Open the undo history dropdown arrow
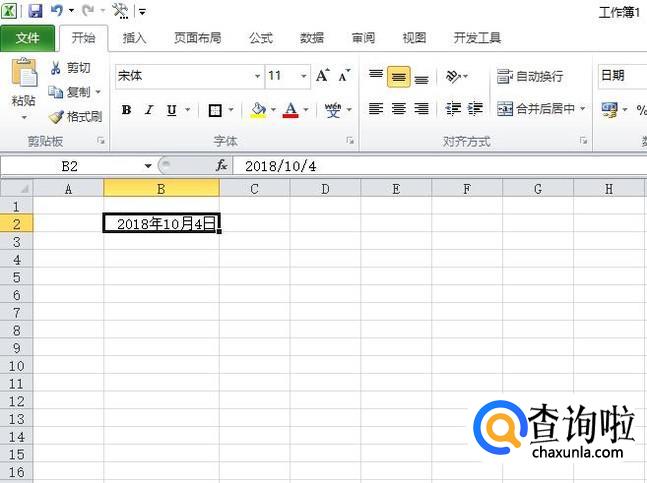 [x=71, y=11]
